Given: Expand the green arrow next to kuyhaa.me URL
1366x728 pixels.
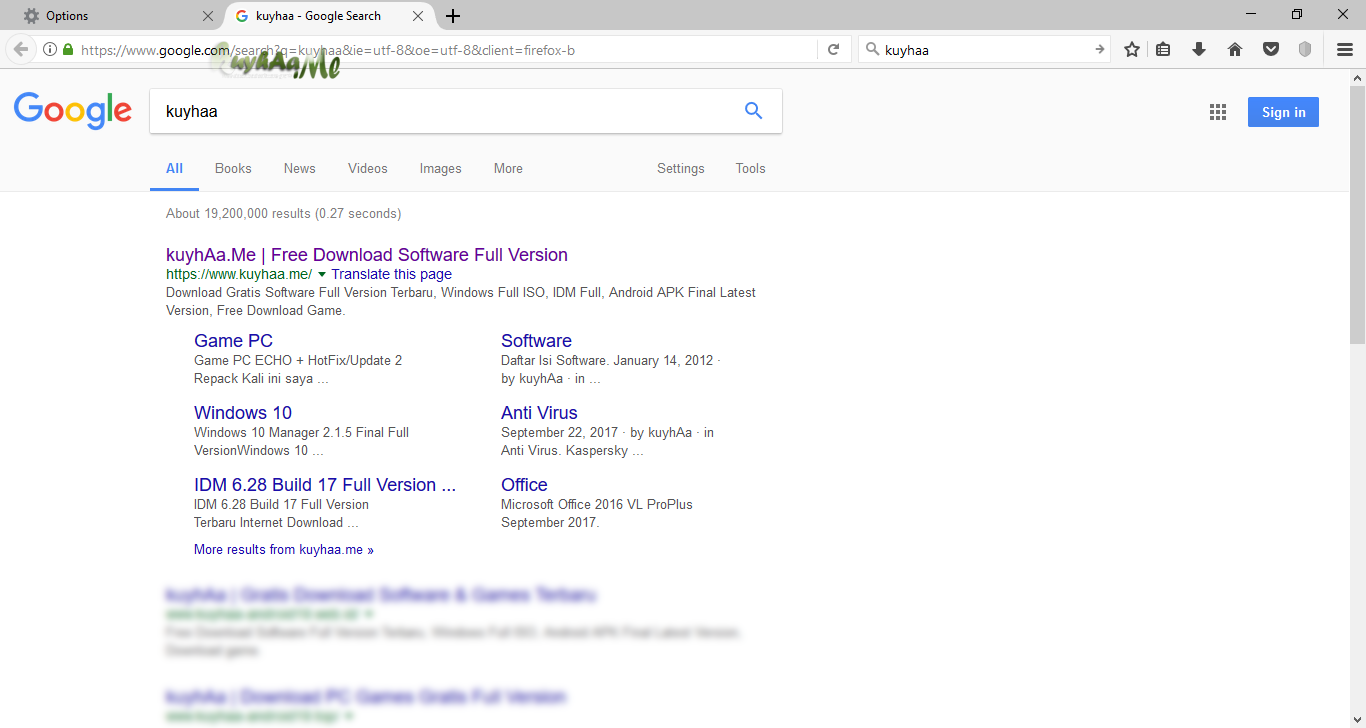Looking at the screenshot, I should click(322, 274).
